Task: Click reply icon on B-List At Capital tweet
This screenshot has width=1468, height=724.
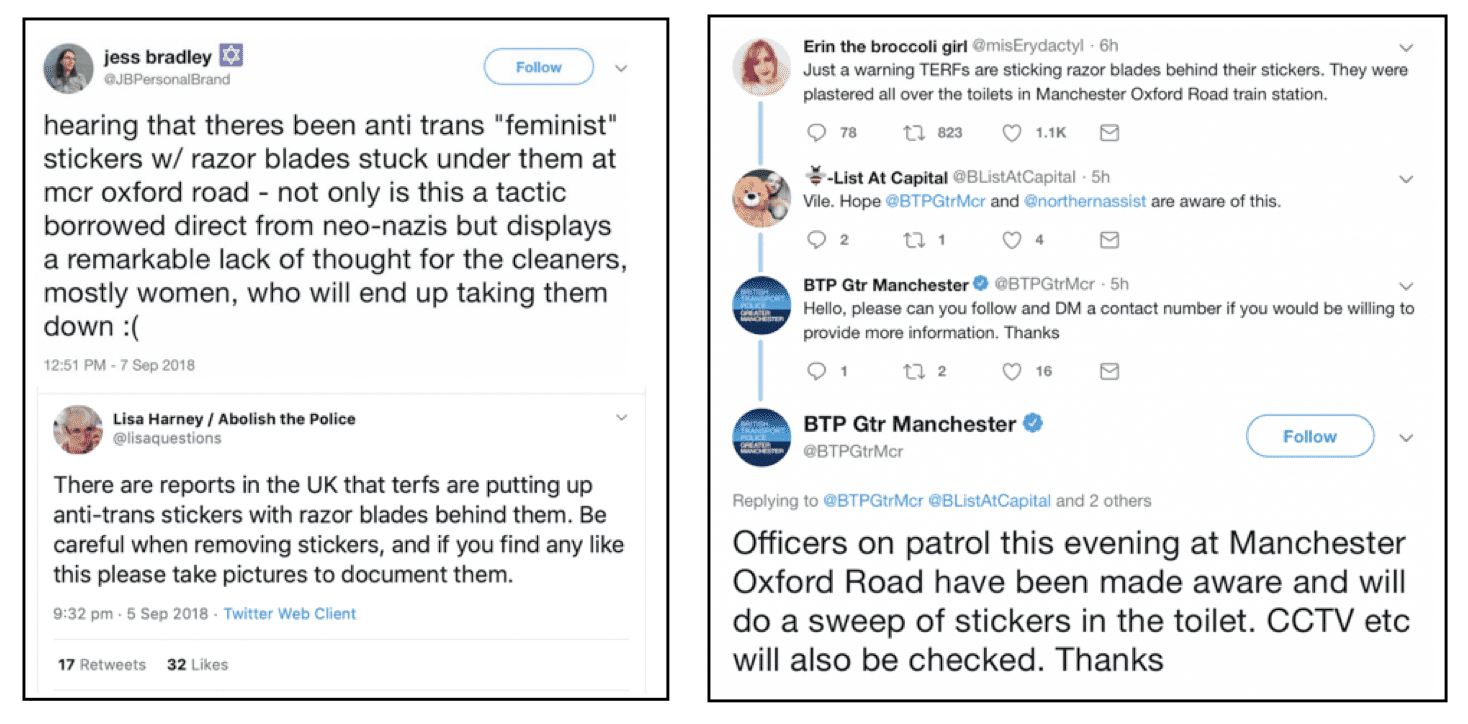Action: 817,240
